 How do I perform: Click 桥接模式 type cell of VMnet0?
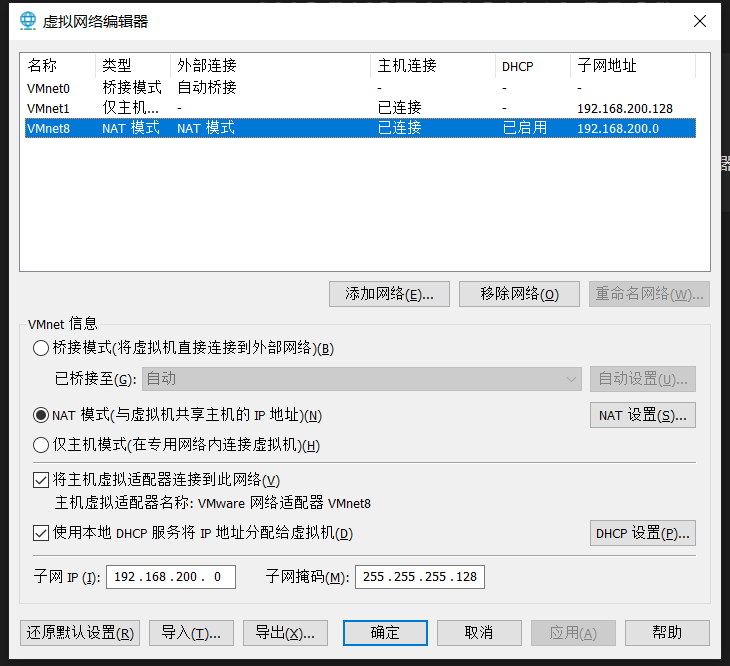pos(132,87)
